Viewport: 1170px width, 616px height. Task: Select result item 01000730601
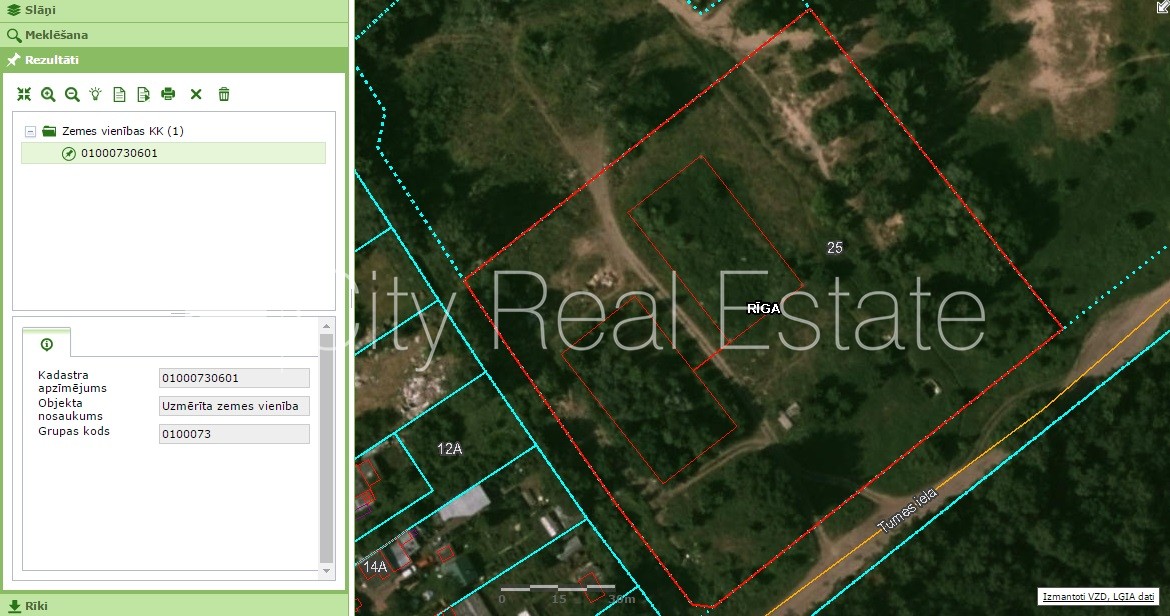119,153
